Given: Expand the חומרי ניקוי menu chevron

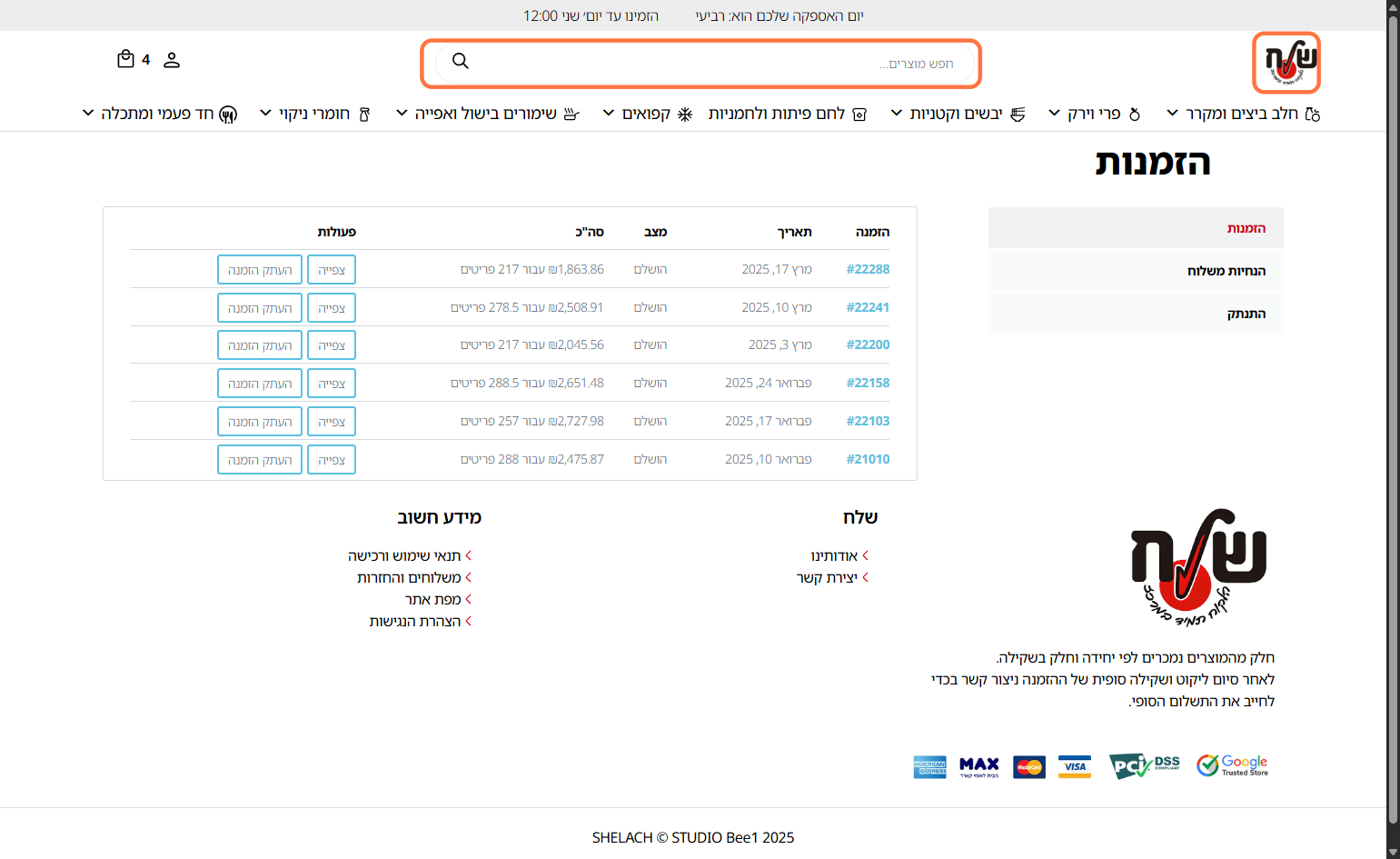Looking at the screenshot, I should tap(265, 113).
